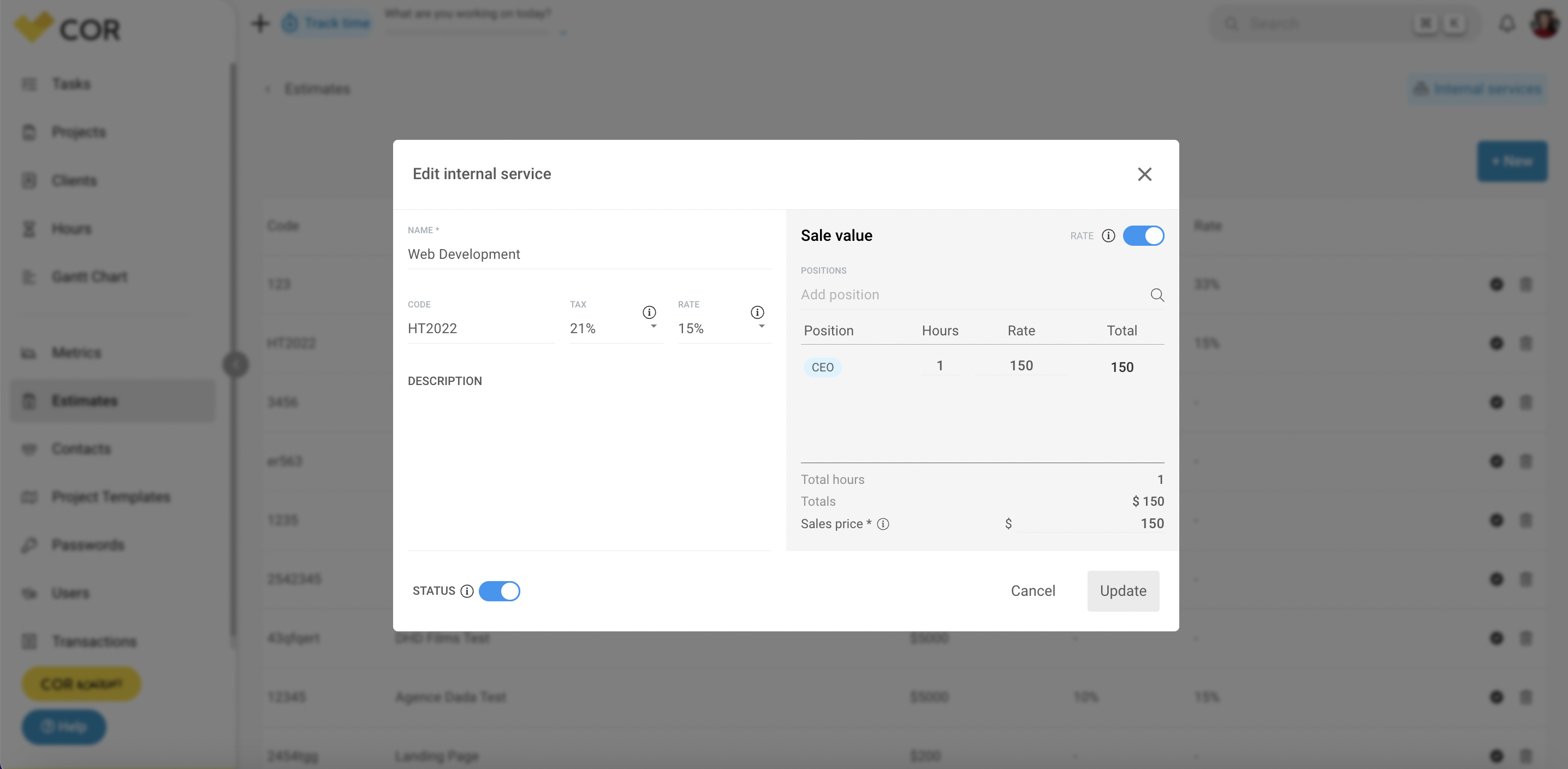Image resolution: width=1568 pixels, height=769 pixels.
Task: Open Estimates in the sidebar
Action: click(x=112, y=401)
